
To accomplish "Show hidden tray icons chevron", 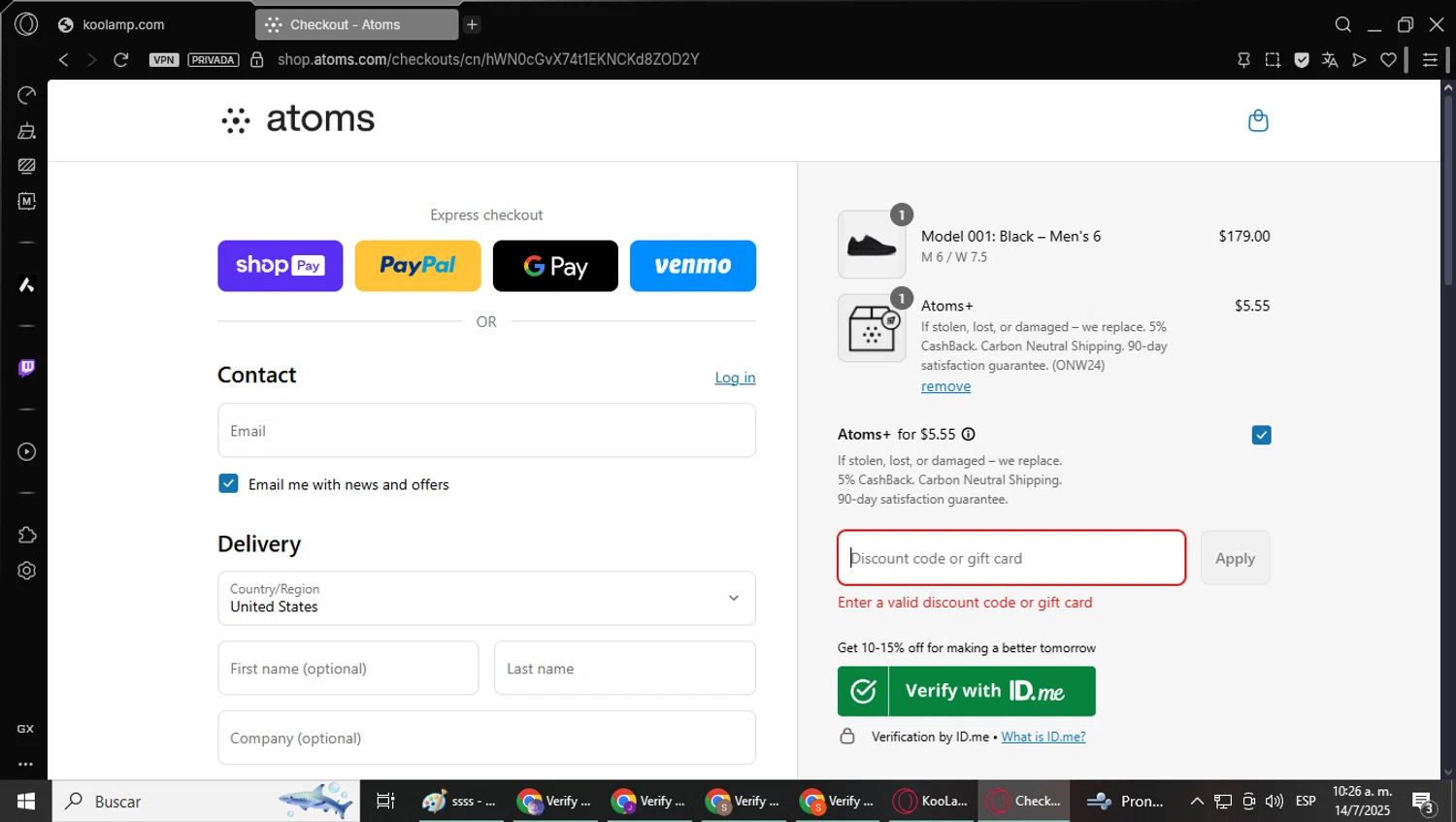I will click(1197, 802).
